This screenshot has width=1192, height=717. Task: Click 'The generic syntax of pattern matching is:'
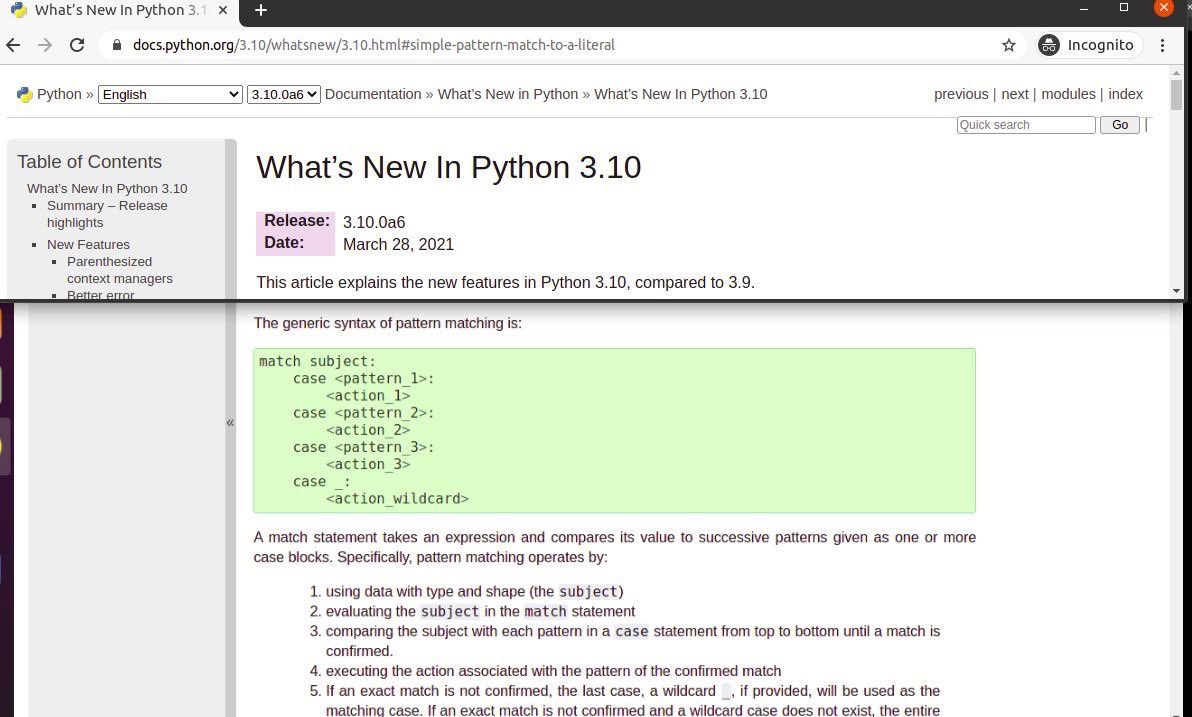pos(388,323)
